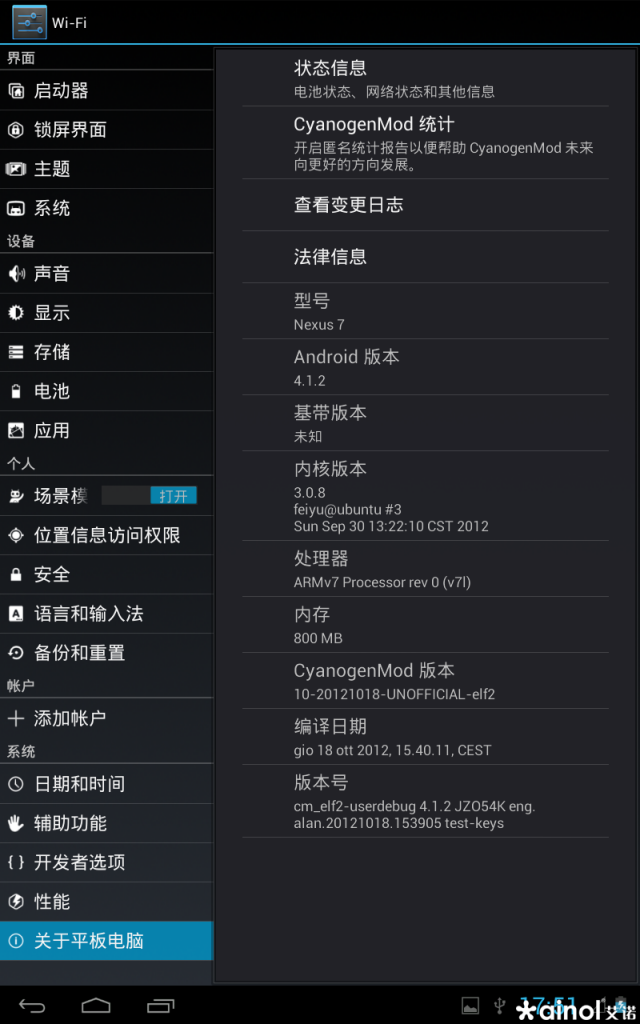Tap the 版本号 build number entry
640x1024 pixels.
coord(425,801)
